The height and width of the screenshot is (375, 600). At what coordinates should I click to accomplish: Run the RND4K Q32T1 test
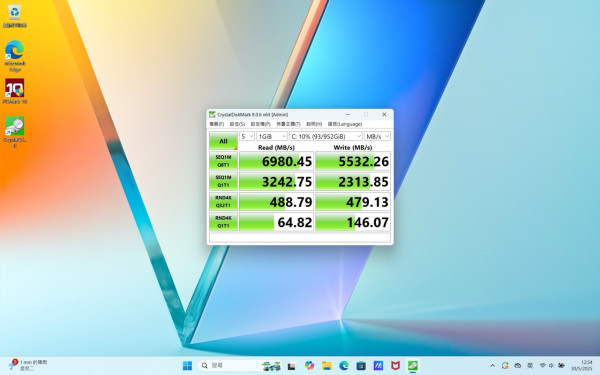[223, 202]
